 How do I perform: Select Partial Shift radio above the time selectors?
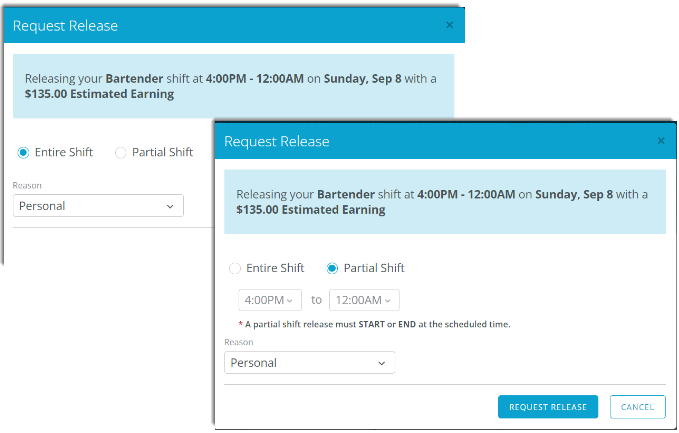tap(332, 268)
